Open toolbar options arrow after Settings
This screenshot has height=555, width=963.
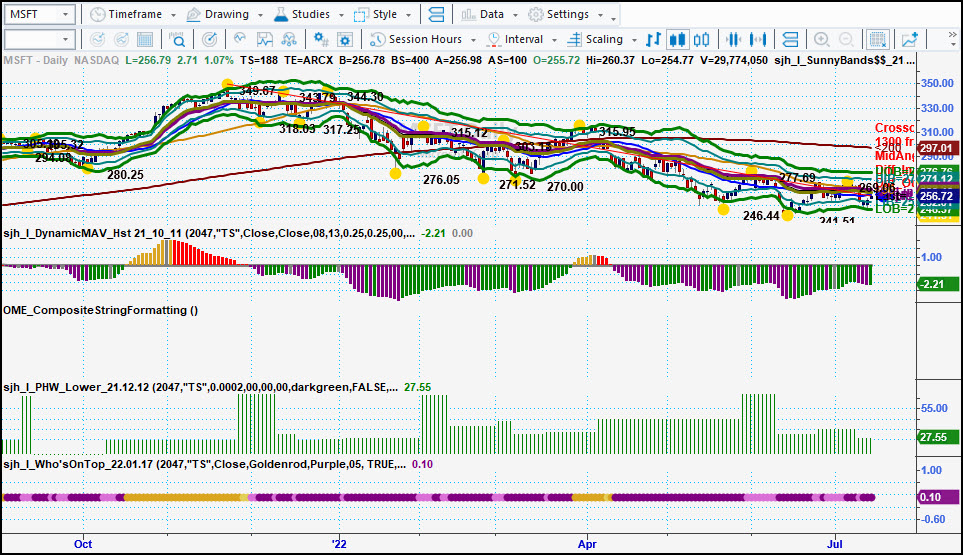[614, 17]
